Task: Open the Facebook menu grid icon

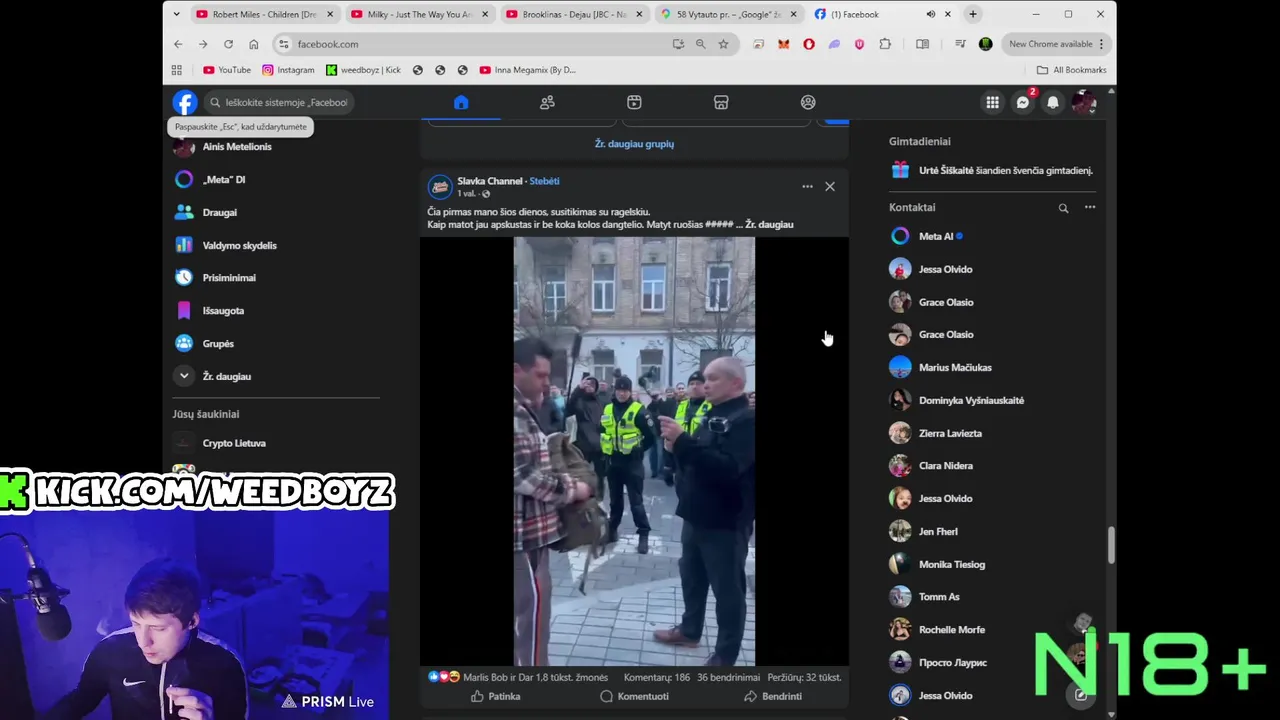Action: [x=992, y=102]
